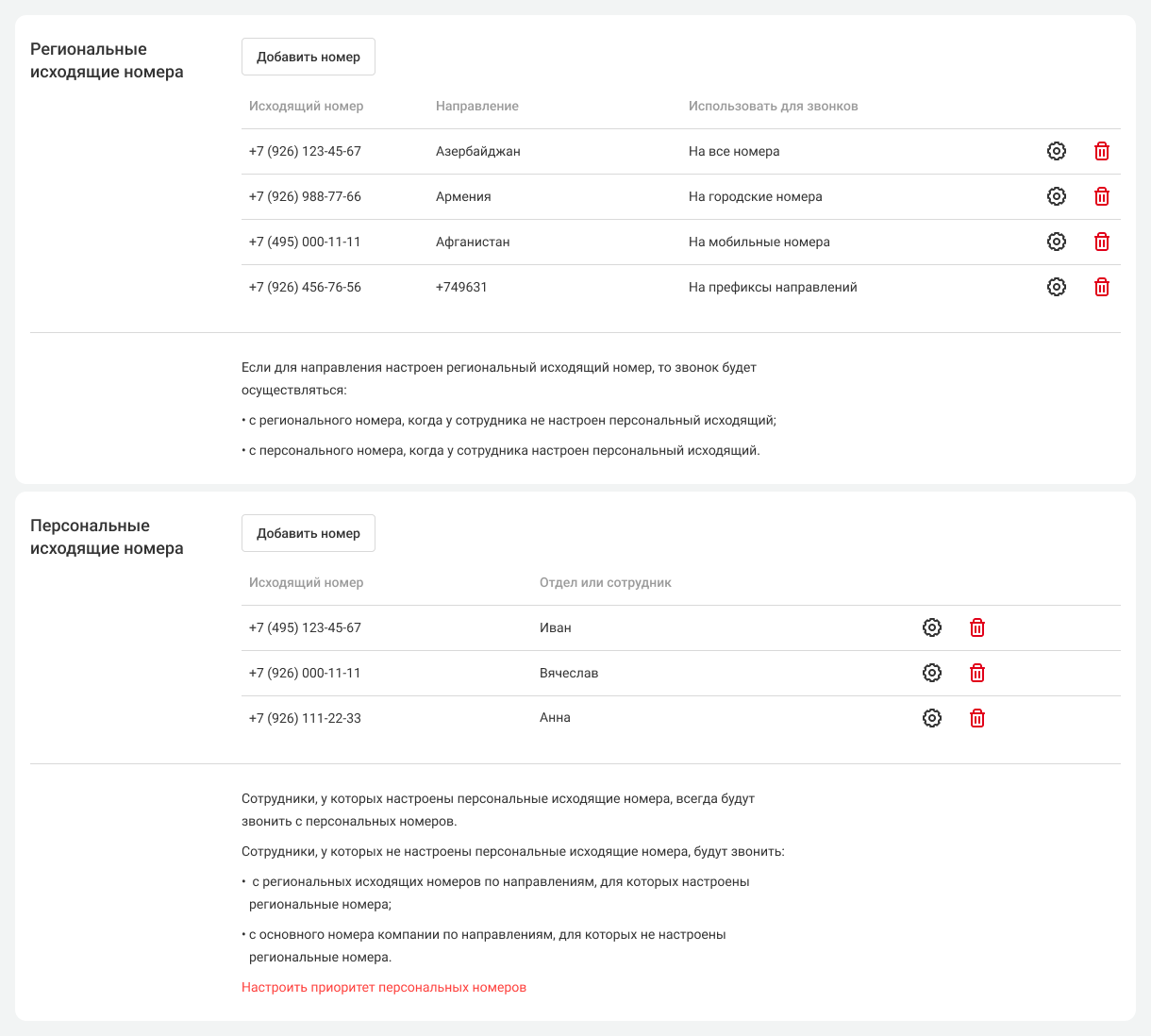The width and height of the screenshot is (1151, 1036).
Task: Remove Вячеслав's personal number
Action: coord(977,673)
